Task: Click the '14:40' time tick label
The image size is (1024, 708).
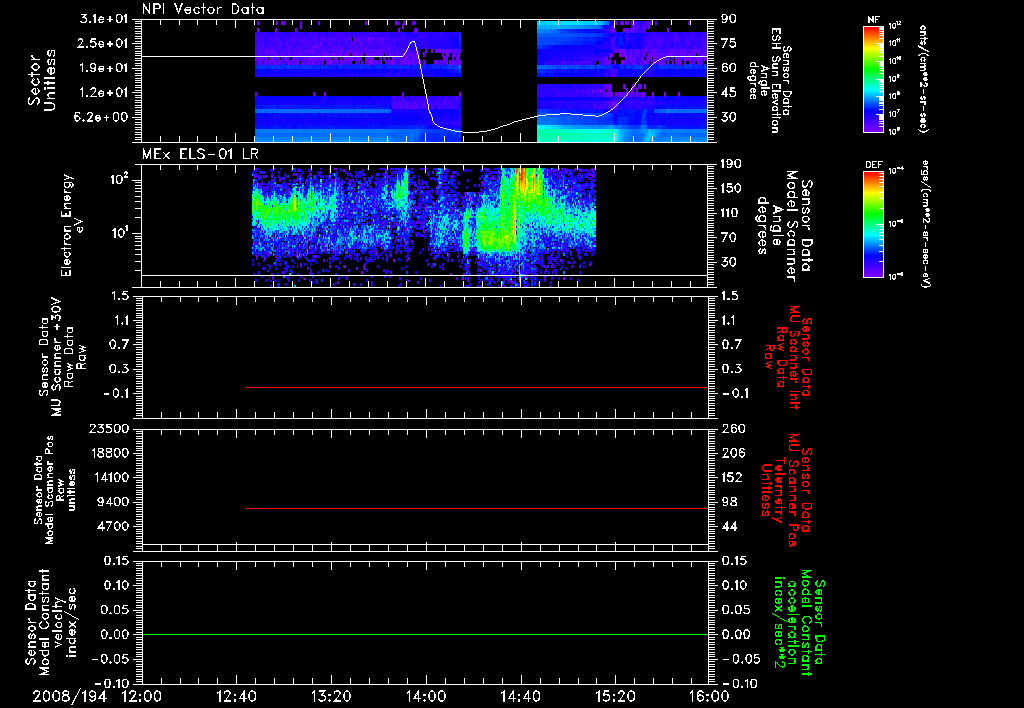Action: tap(520, 696)
